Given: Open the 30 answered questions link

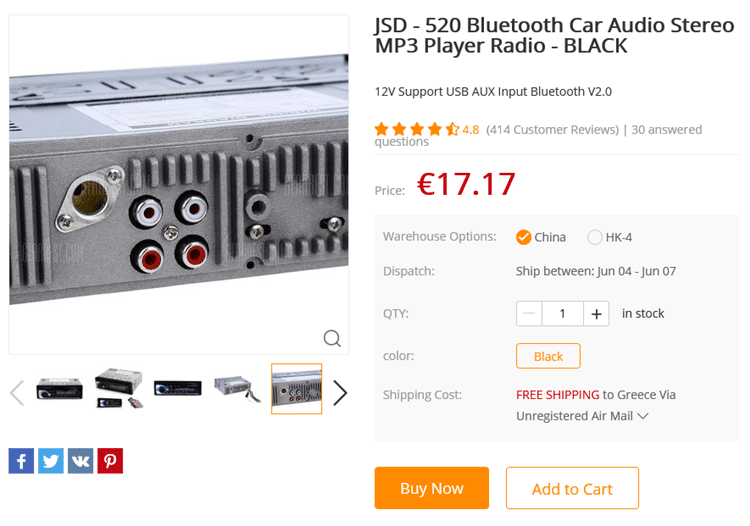Looking at the screenshot, I should pos(538,135).
